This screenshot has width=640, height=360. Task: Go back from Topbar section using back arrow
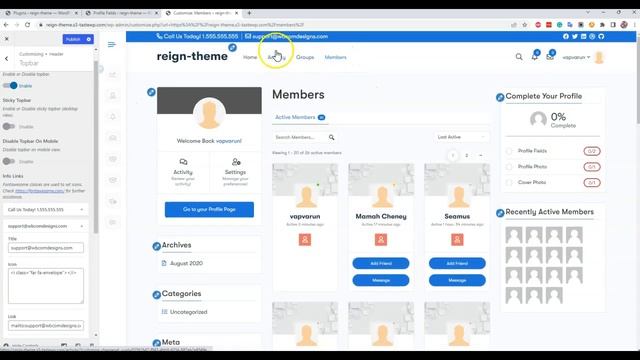click(x=7, y=58)
